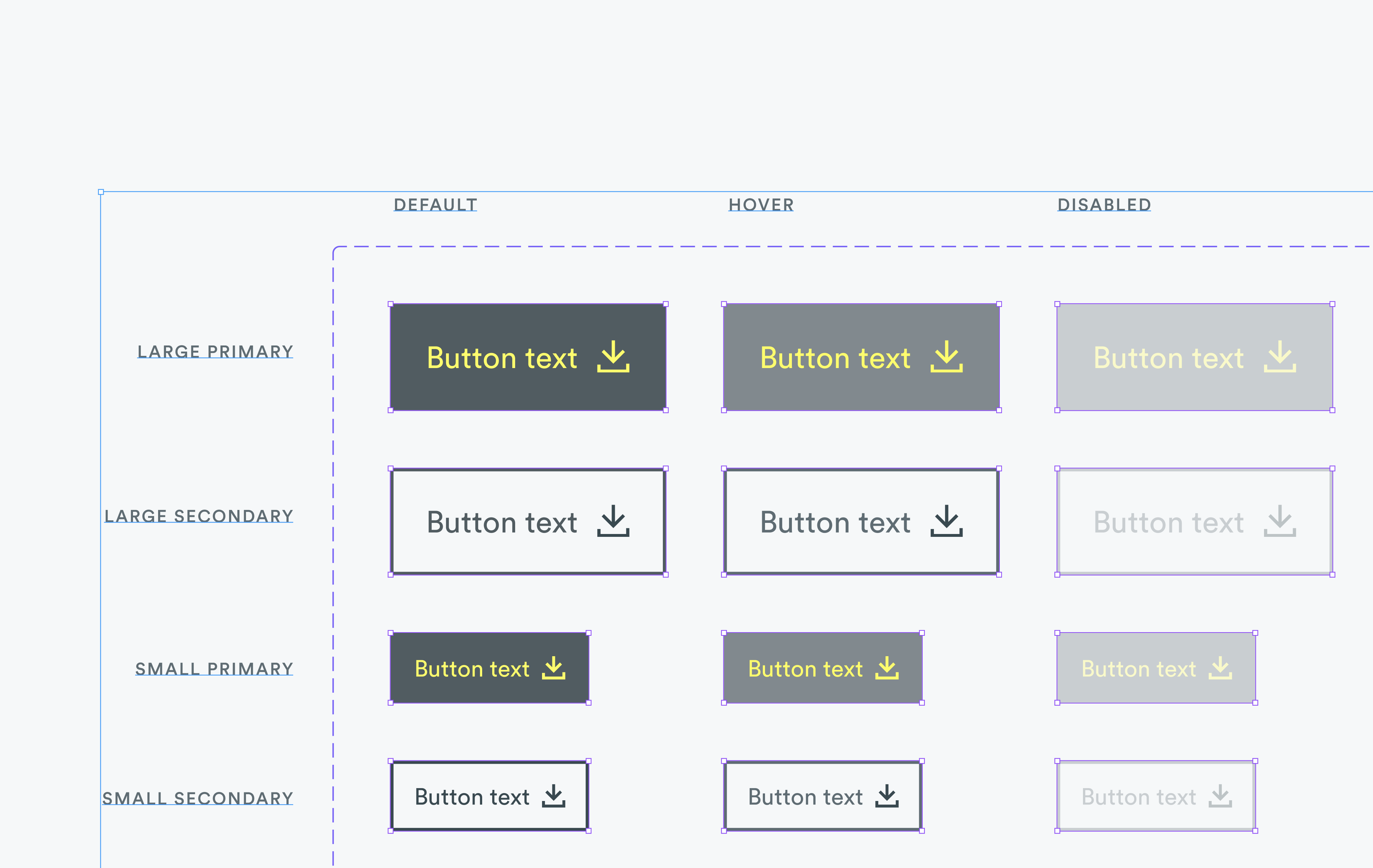
Task: Click the small secondary hover button
Action: pos(823,795)
